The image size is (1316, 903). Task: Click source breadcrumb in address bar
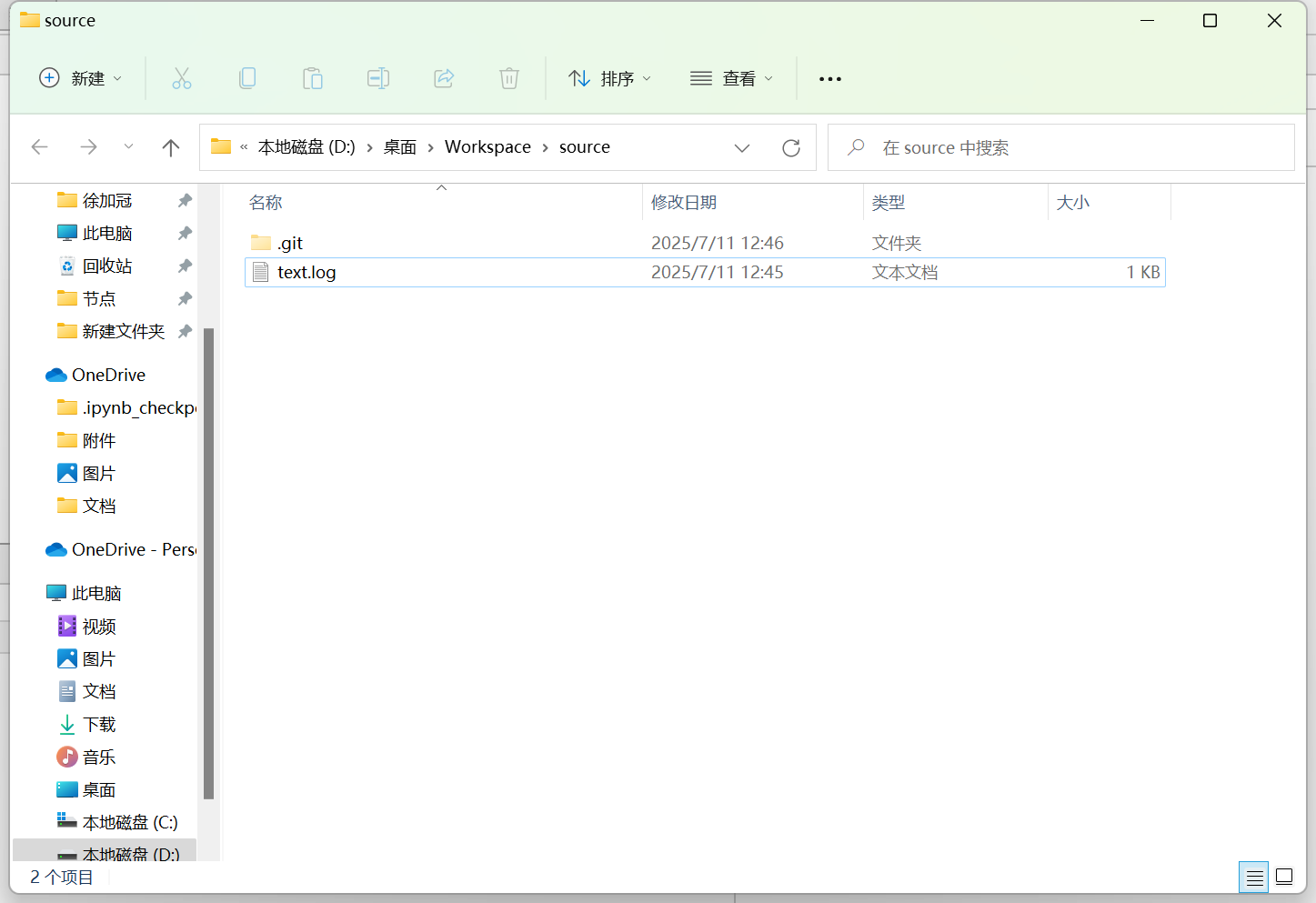click(585, 147)
